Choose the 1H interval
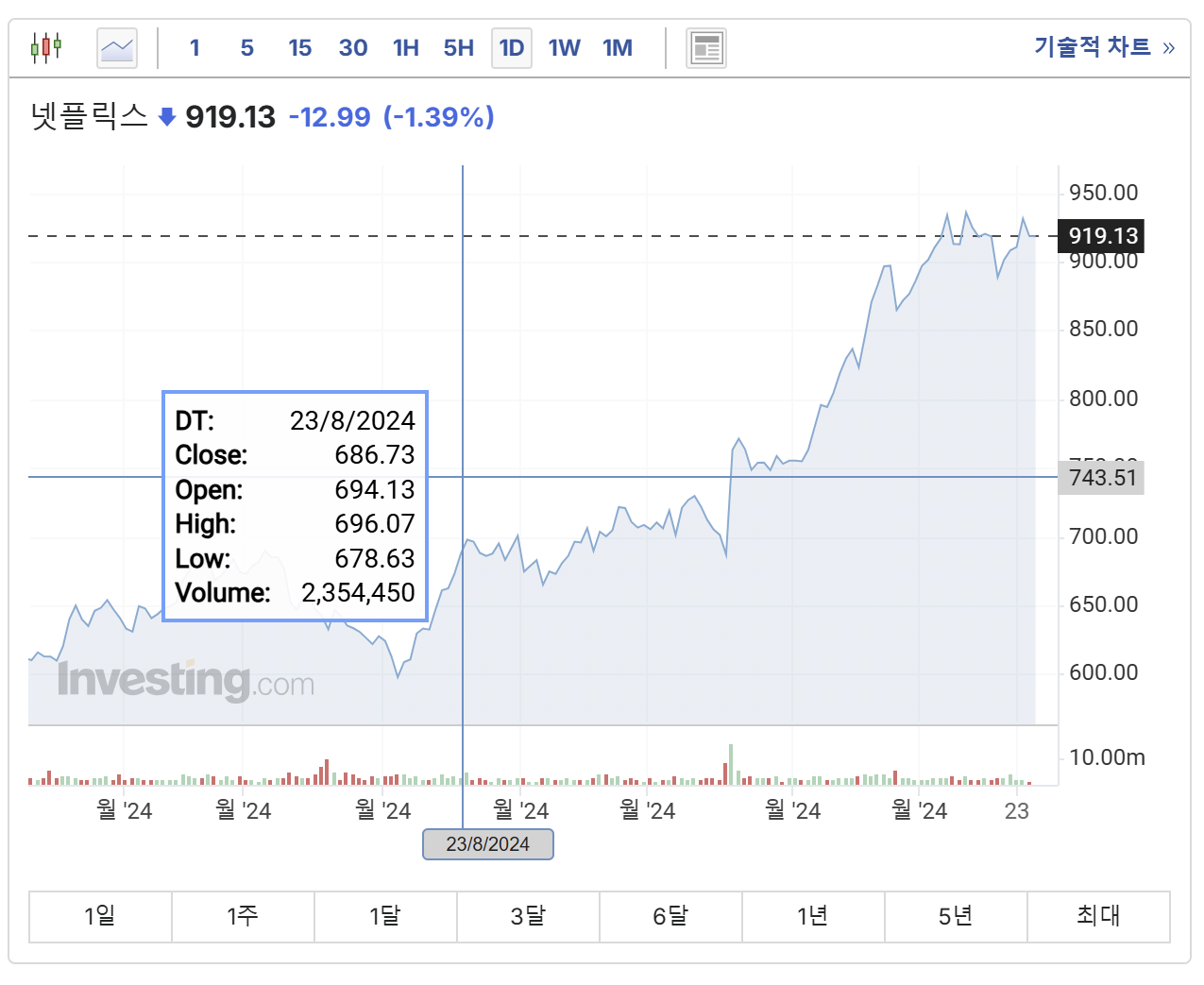 pyautogui.click(x=406, y=47)
